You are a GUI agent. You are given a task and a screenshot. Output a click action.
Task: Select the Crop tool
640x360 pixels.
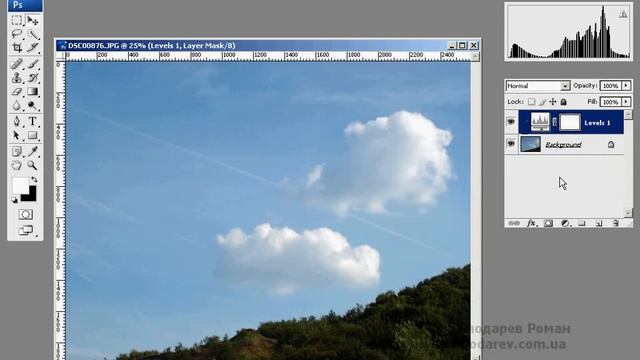17,47
